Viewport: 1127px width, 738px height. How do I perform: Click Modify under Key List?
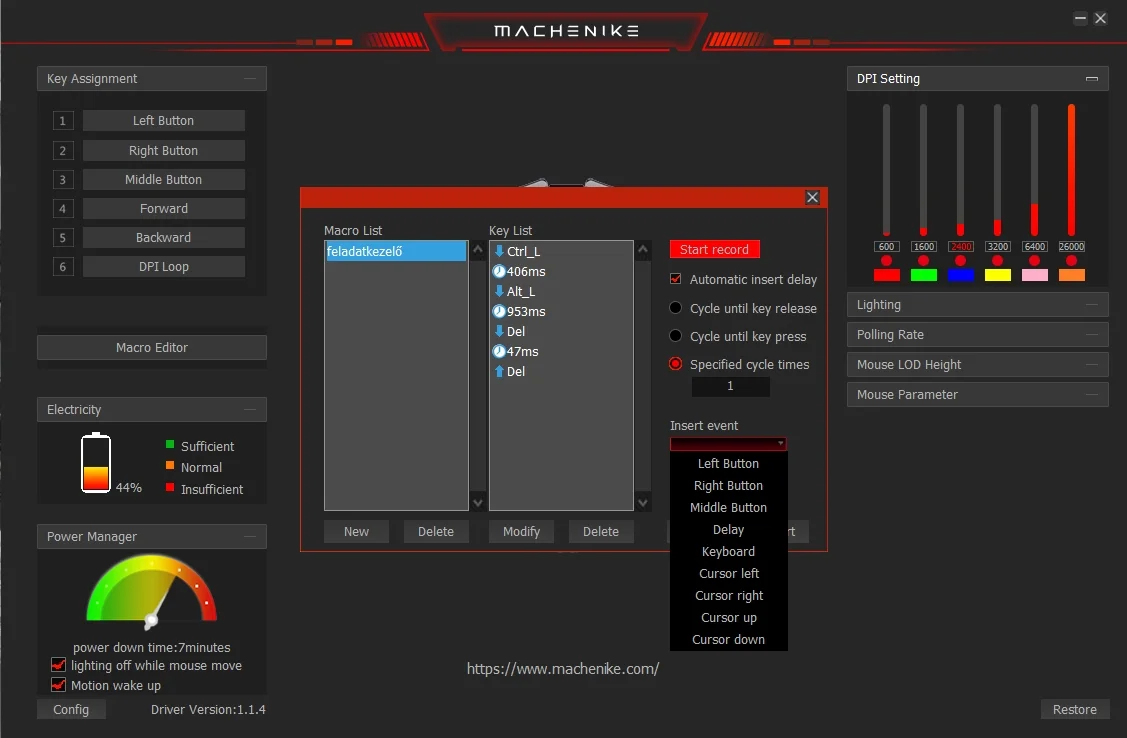pos(521,532)
